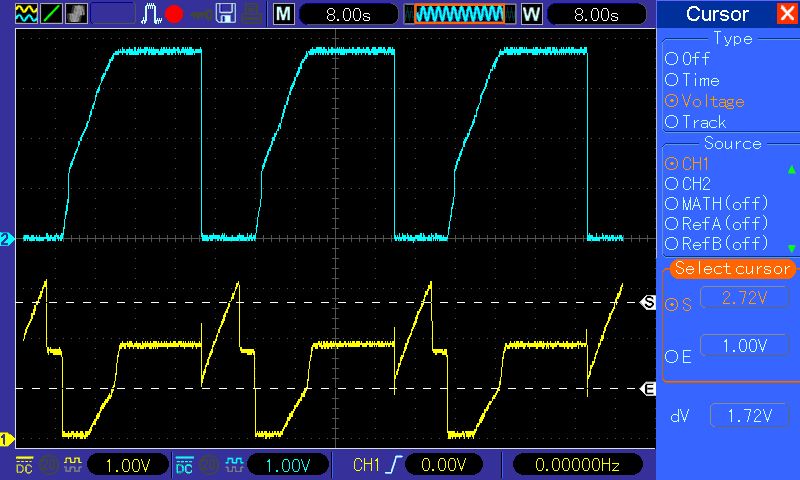Select the Time cursor type
800x480 pixels.
(693, 80)
